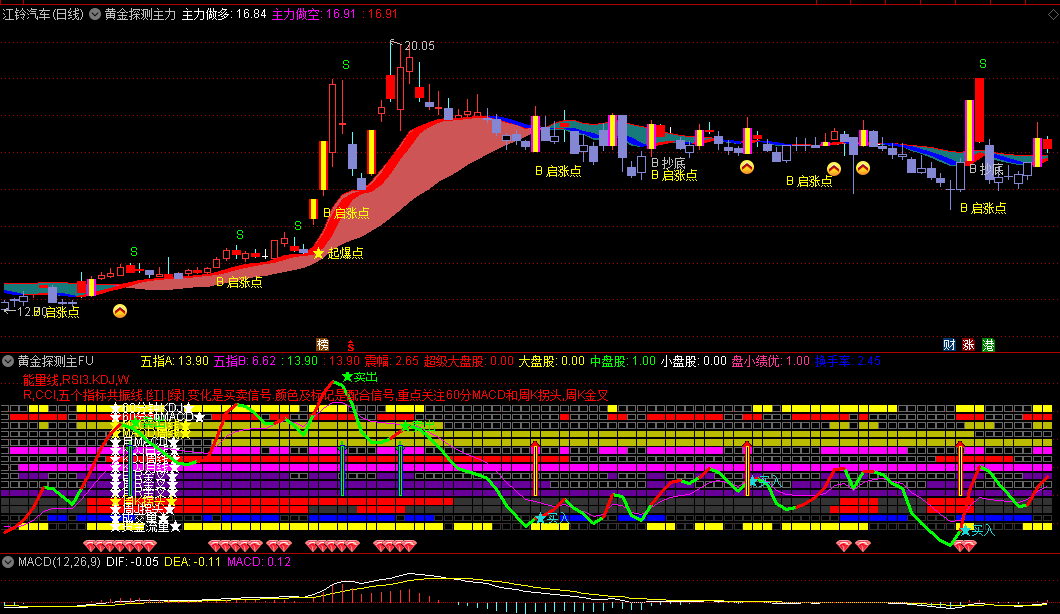The width and height of the screenshot is (1060, 614).
Task: Click the 黄金探测主力 indicator name
Action: coord(140,14)
